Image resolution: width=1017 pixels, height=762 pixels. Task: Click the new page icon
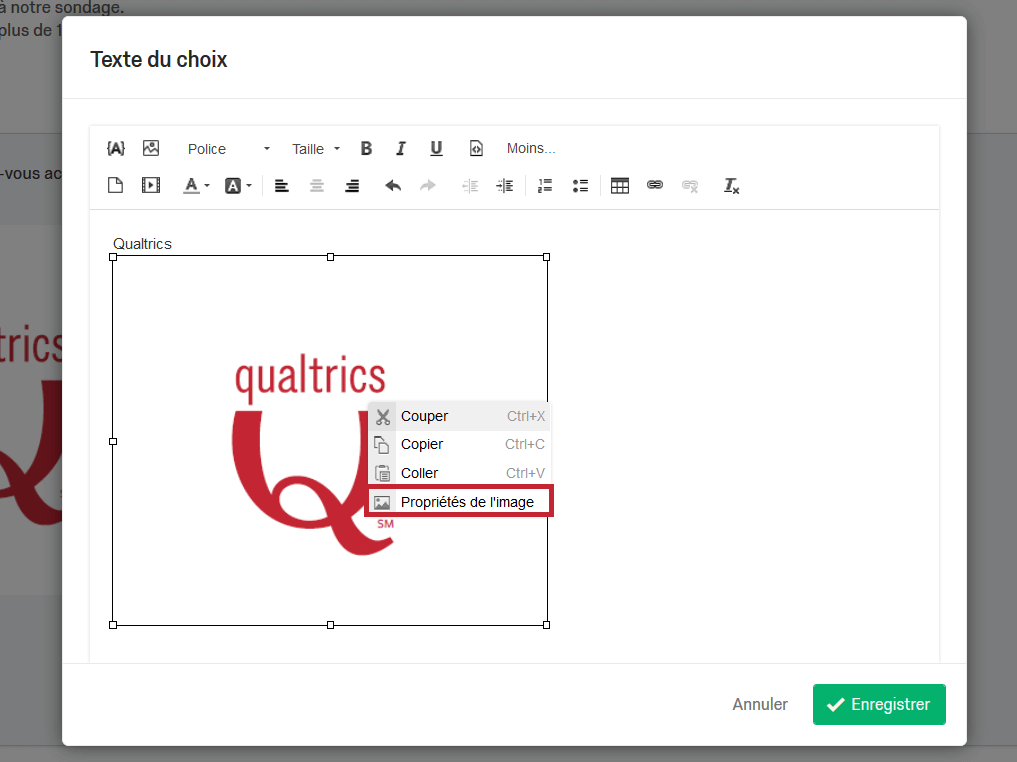(x=115, y=185)
